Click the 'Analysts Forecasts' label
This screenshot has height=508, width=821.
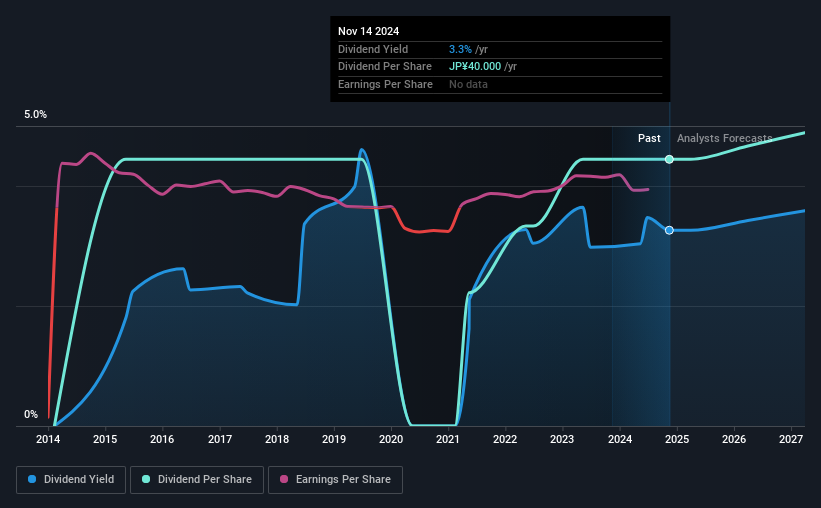[725, 138]
